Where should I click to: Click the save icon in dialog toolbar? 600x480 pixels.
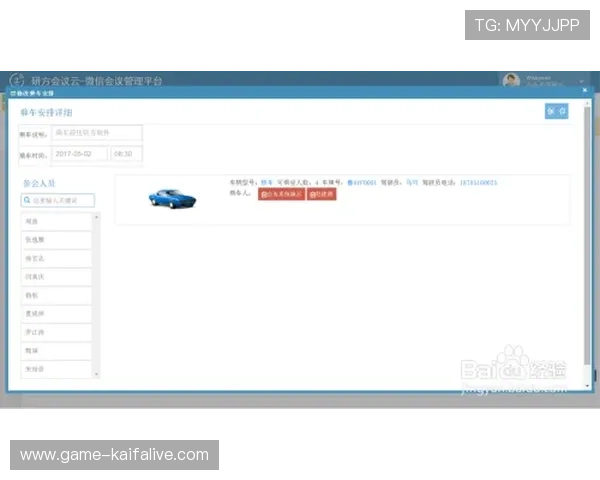(550, 111)
